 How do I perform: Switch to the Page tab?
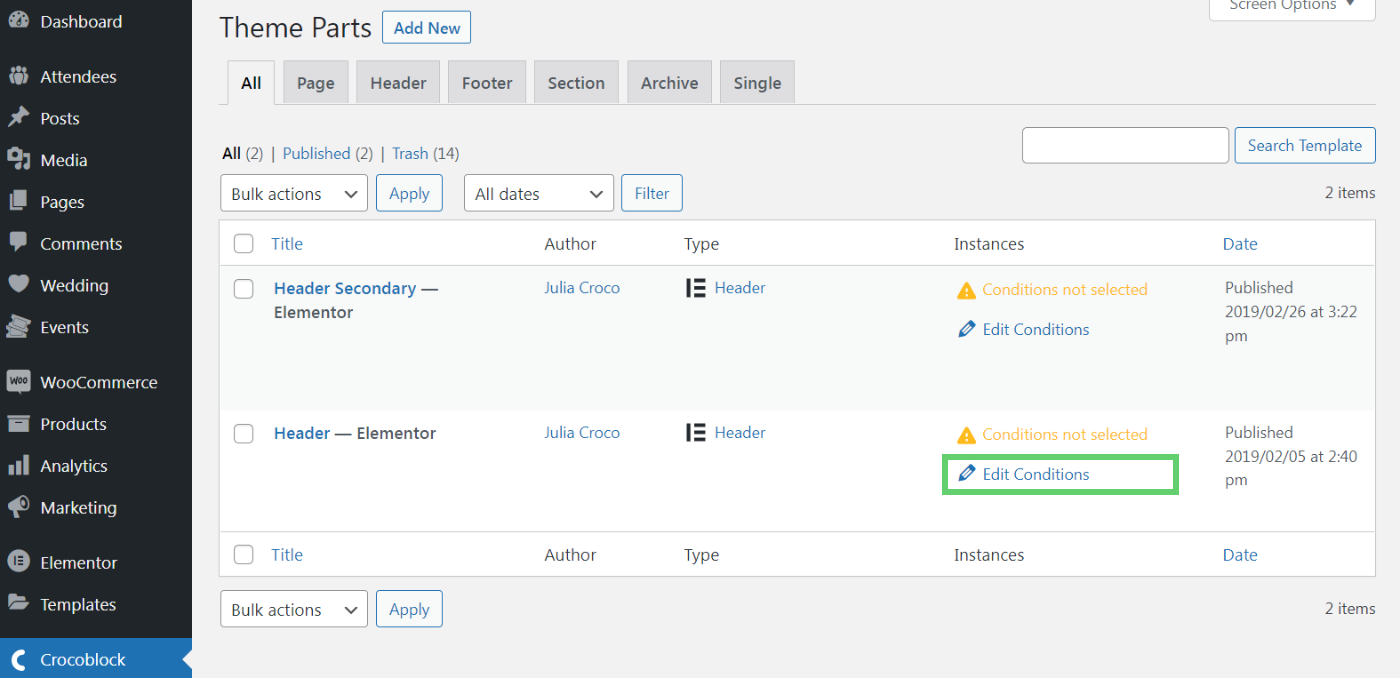click(316, 83)
